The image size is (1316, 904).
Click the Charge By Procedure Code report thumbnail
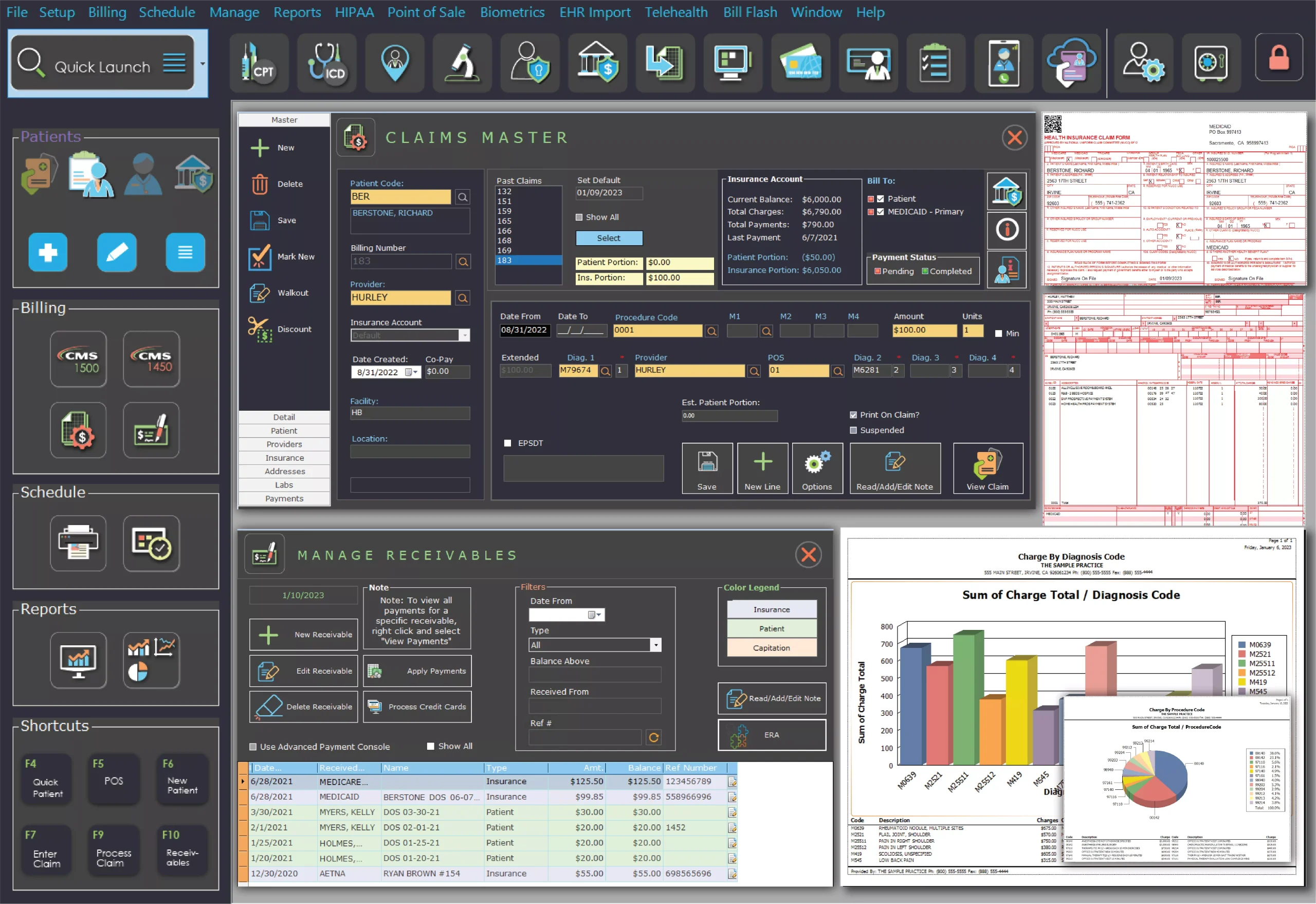pyautogui.click(x=1177, y=781)
